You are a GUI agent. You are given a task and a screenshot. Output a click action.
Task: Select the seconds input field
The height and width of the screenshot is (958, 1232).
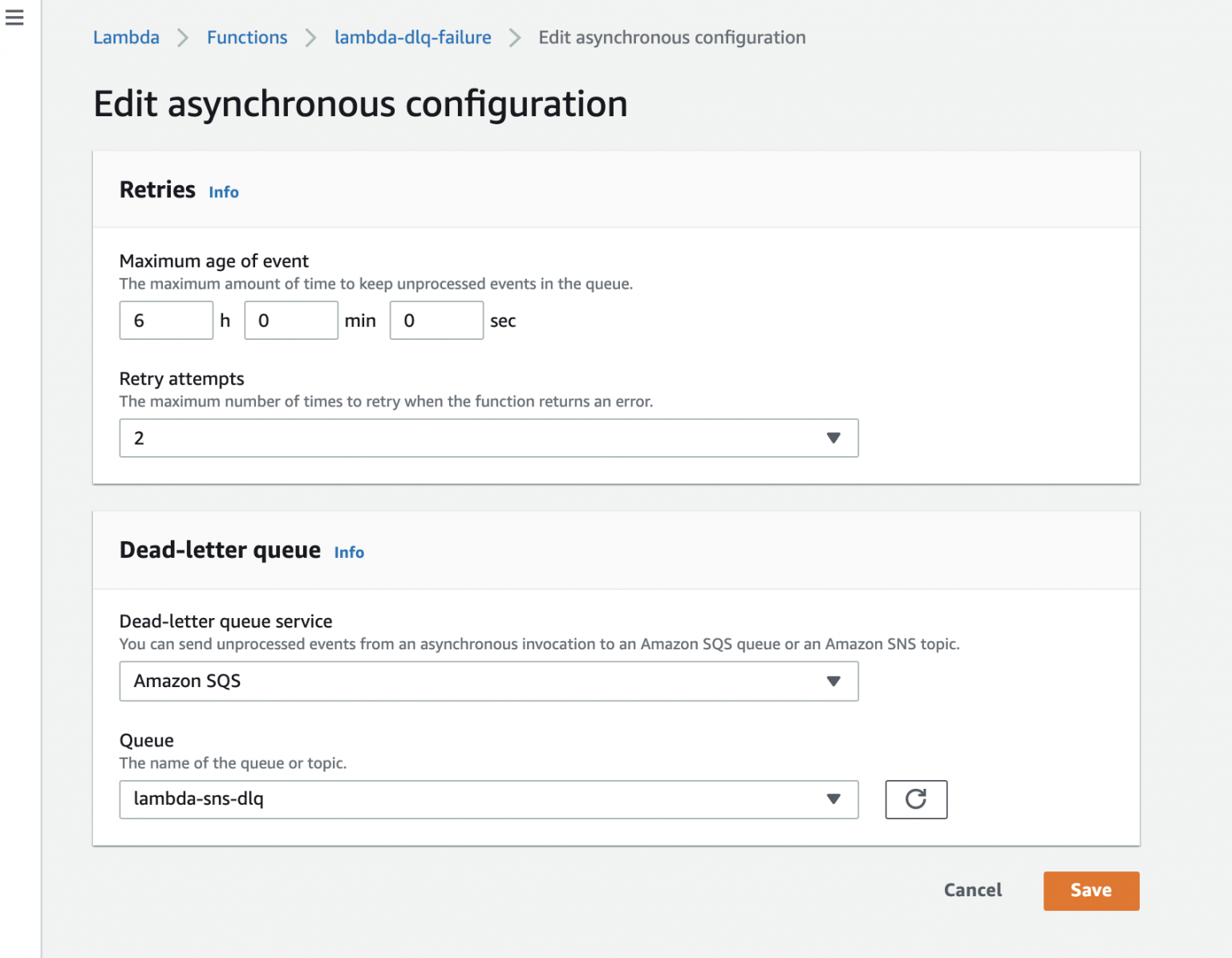tap(436, 320)
